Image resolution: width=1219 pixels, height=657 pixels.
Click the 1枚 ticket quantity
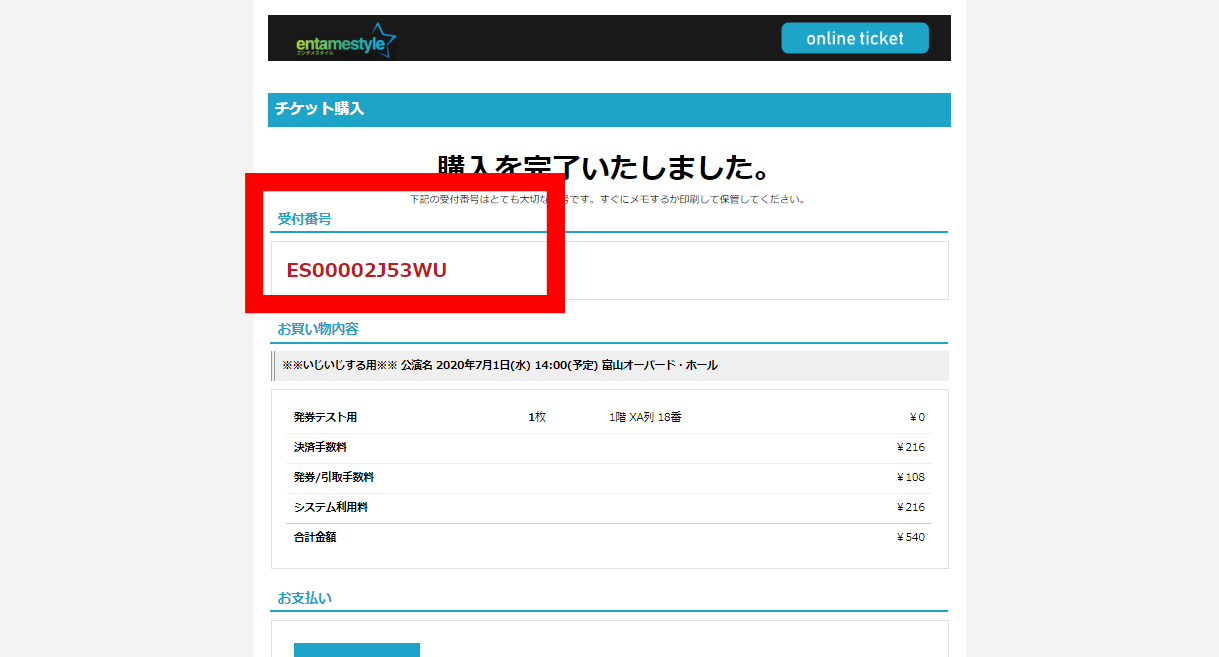coord(537,417)
